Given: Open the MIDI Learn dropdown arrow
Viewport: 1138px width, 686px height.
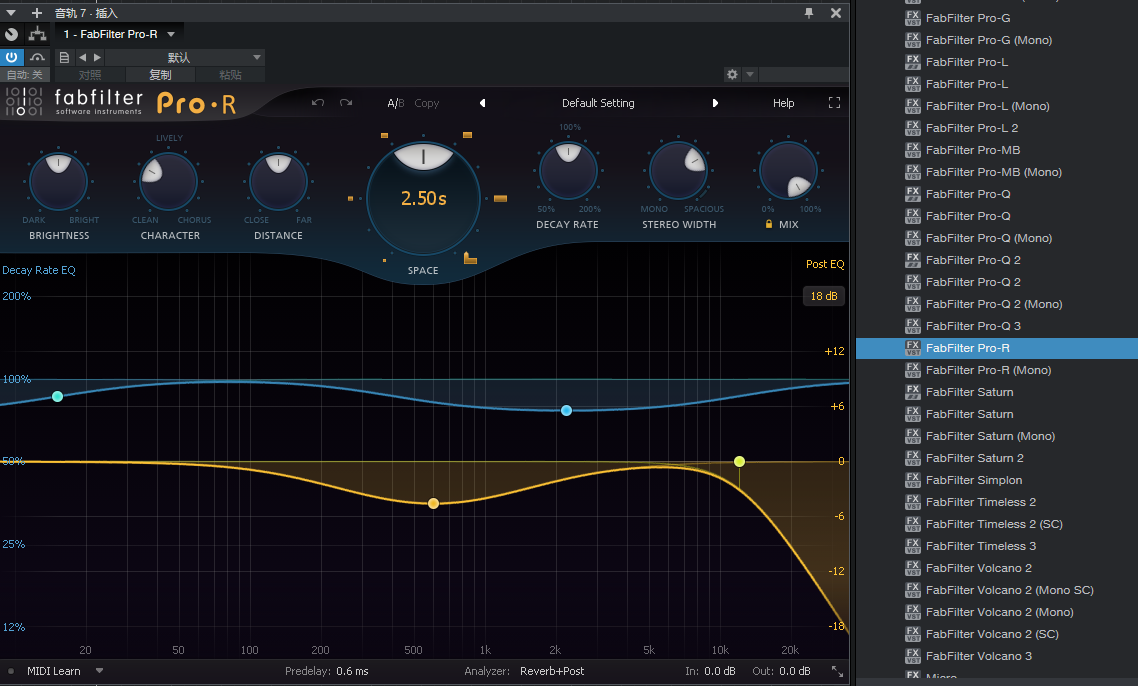Looking at the screenshot, I should pos(99,671).
